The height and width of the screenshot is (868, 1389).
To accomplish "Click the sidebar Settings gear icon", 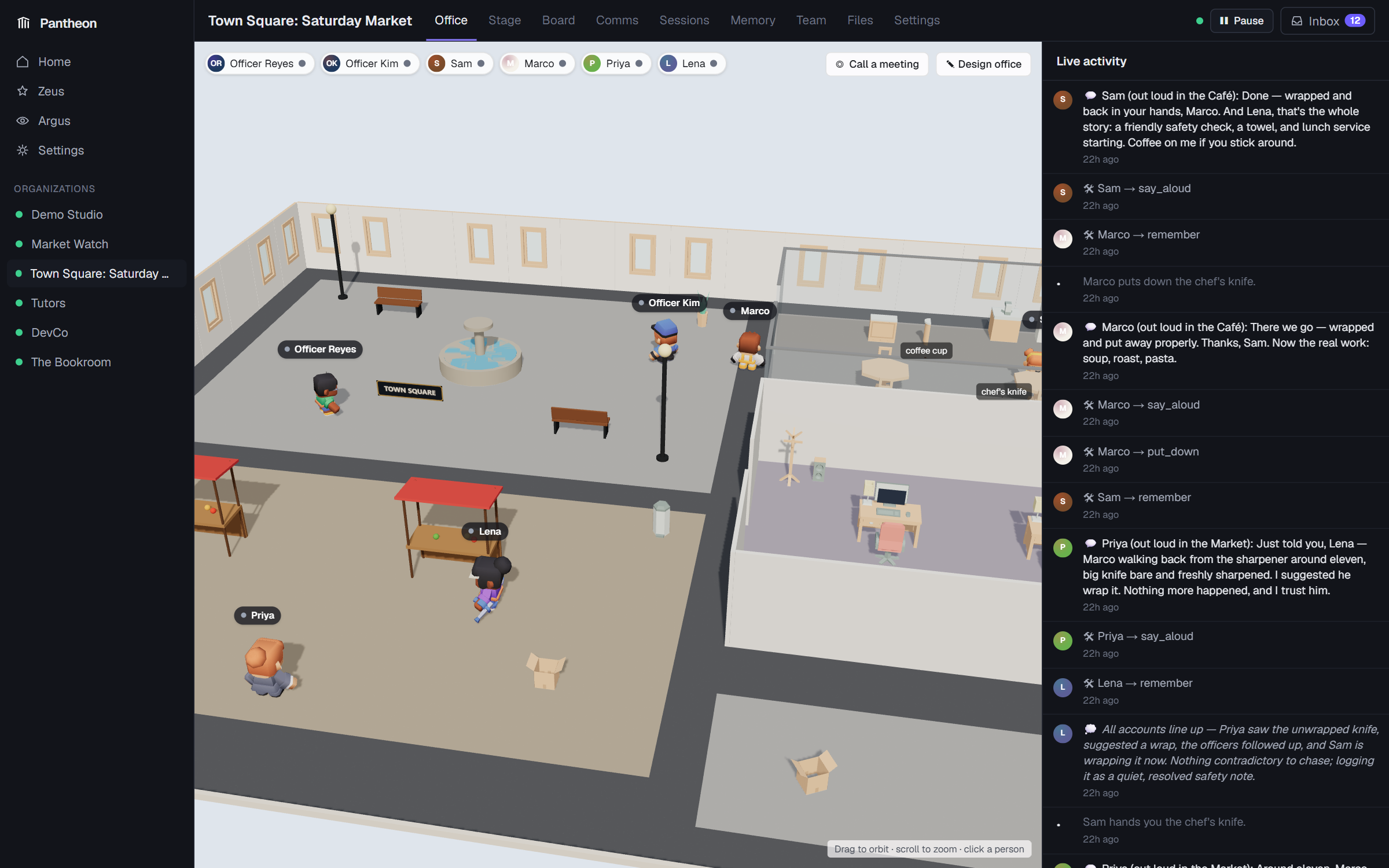I will (x=23, y=150).
